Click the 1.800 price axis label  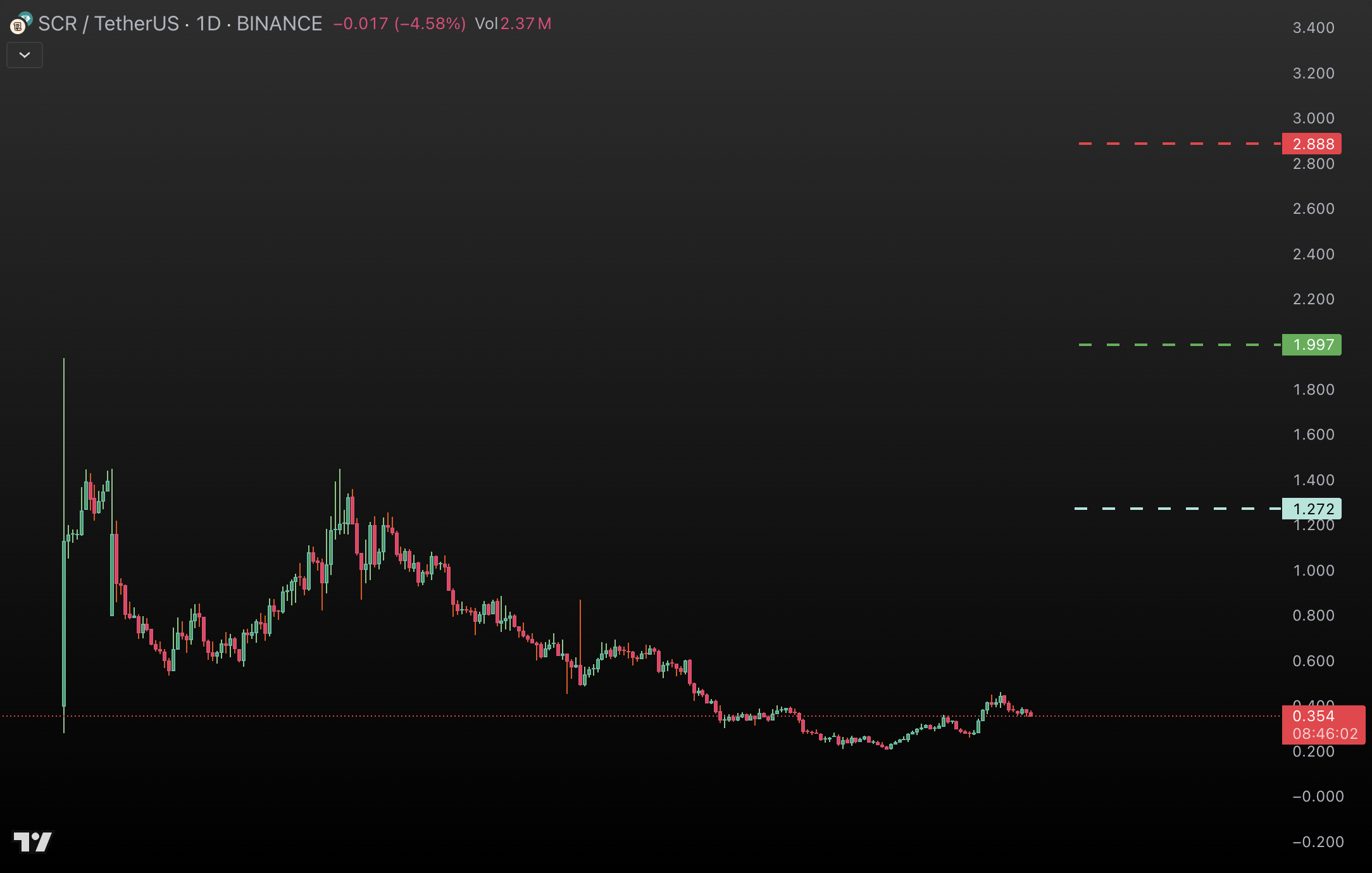click(1313, 390)
